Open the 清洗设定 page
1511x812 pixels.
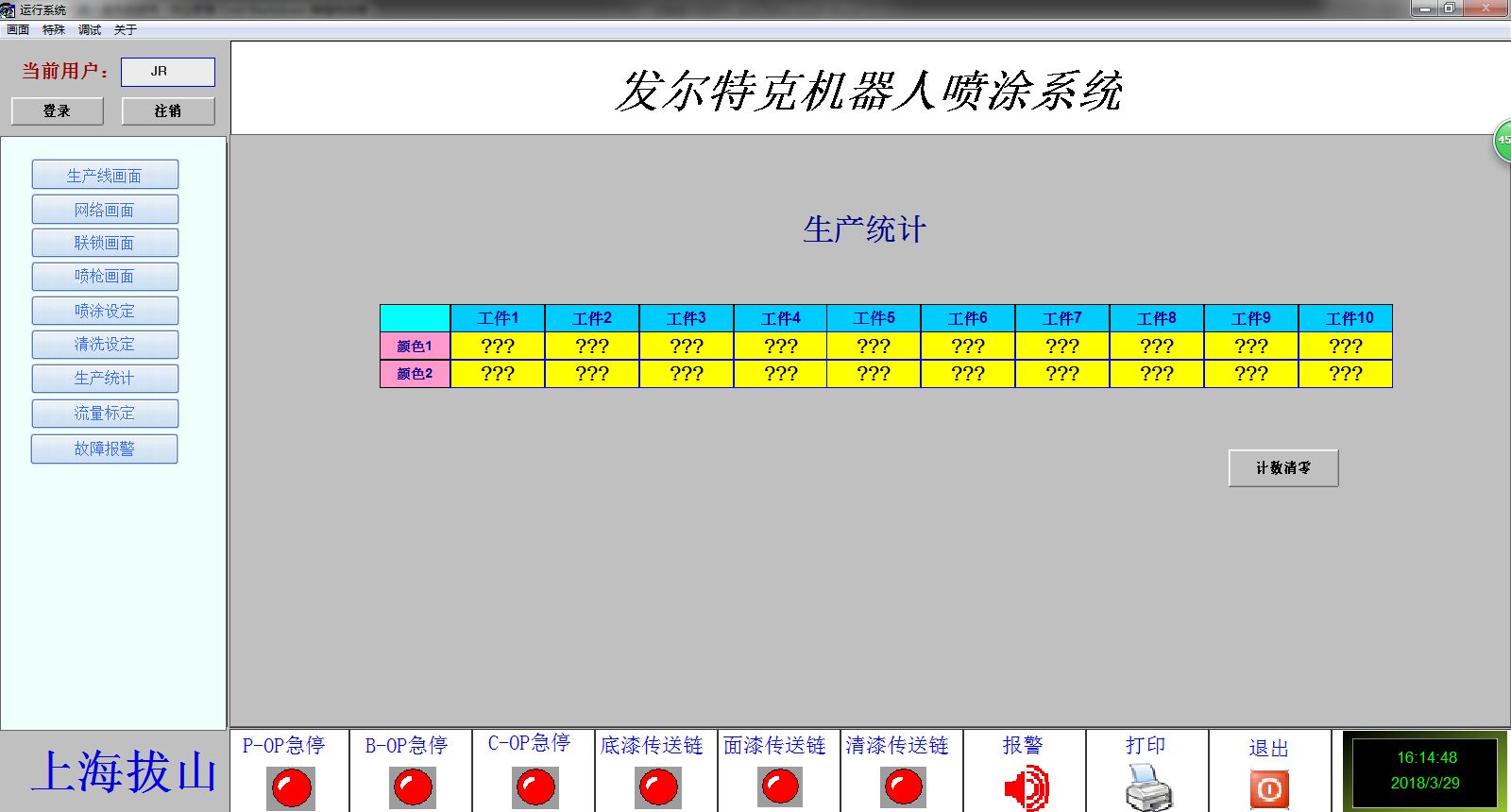point(105,345)
